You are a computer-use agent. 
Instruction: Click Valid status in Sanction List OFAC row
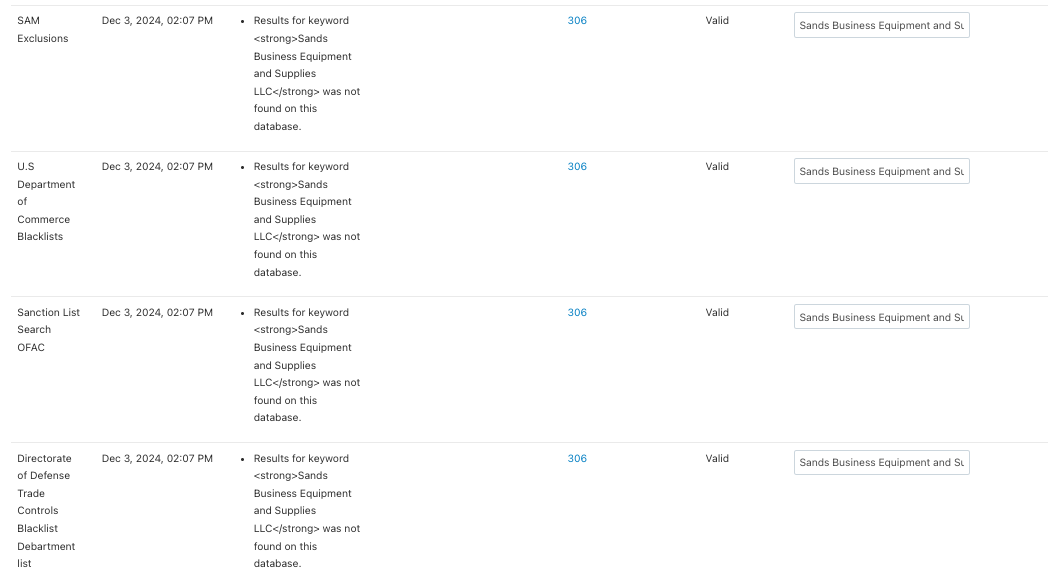[x=717, y=312]
